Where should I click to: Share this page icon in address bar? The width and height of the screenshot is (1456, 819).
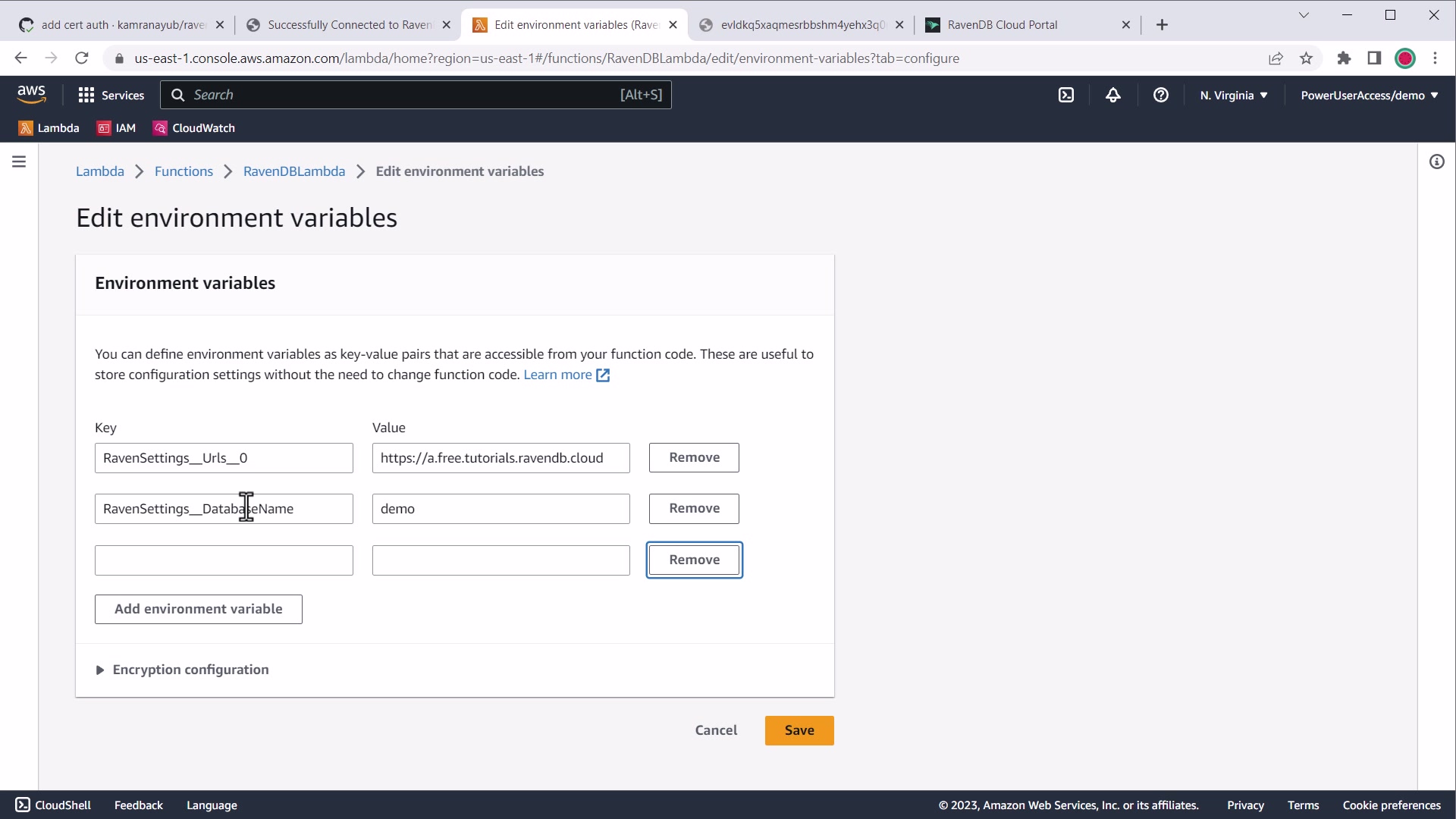[1276, 58]
